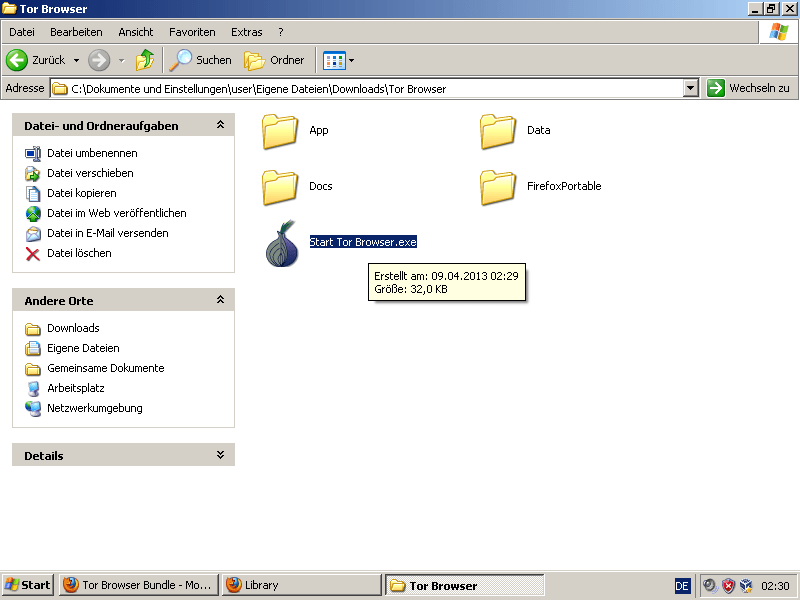Click the grey forward arrow icon

99,60
